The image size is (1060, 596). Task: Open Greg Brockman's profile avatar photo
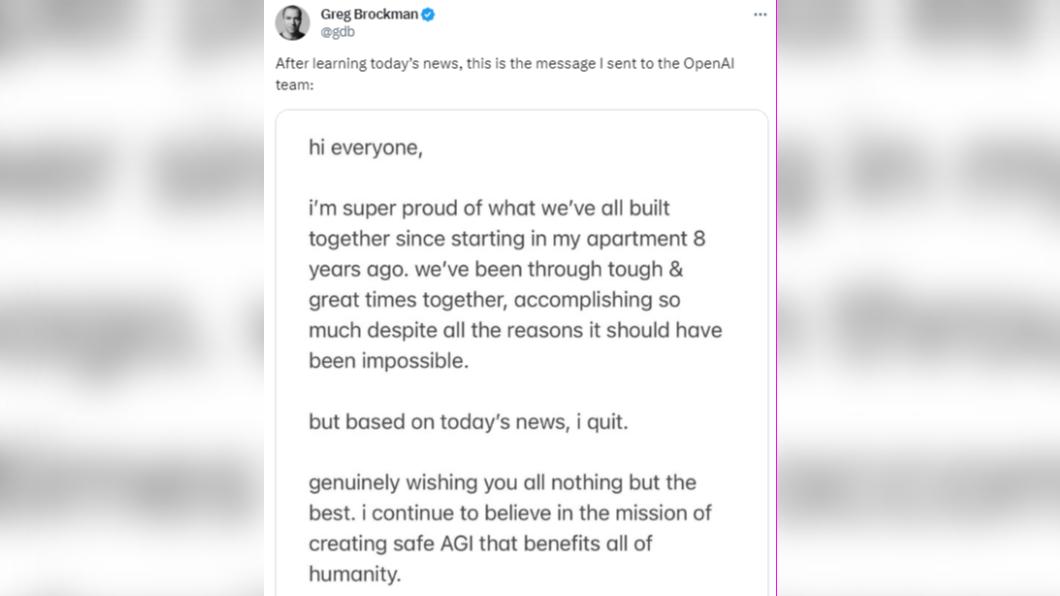tap(292, 22)
